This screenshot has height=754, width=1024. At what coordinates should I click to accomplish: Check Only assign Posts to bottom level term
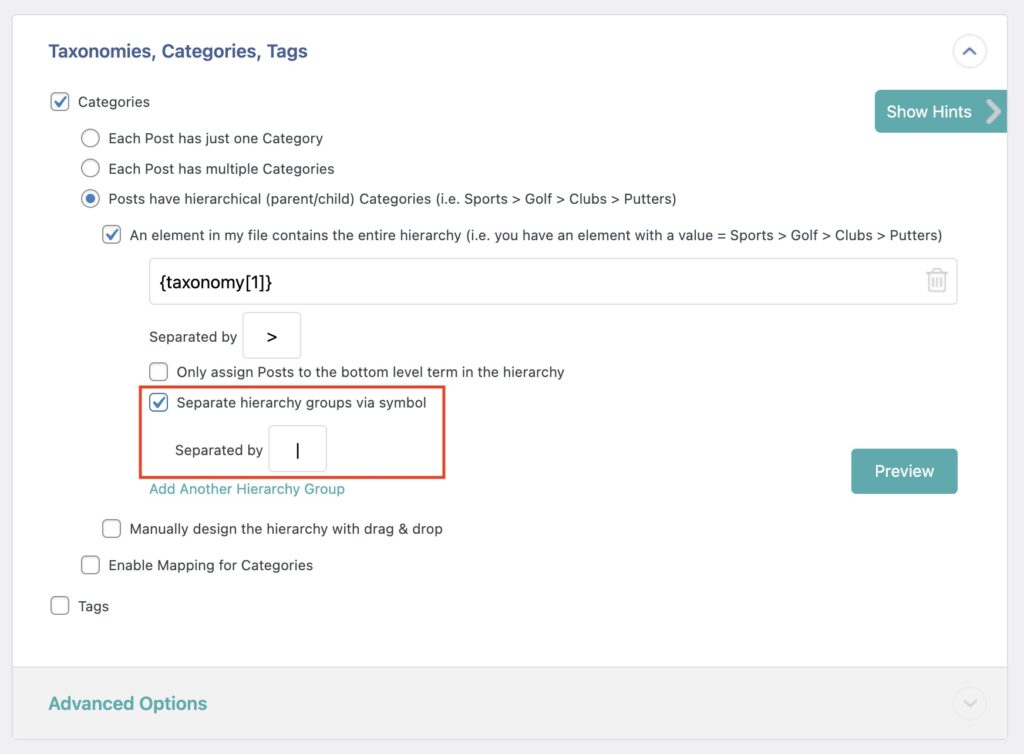(x=159, y=371)
